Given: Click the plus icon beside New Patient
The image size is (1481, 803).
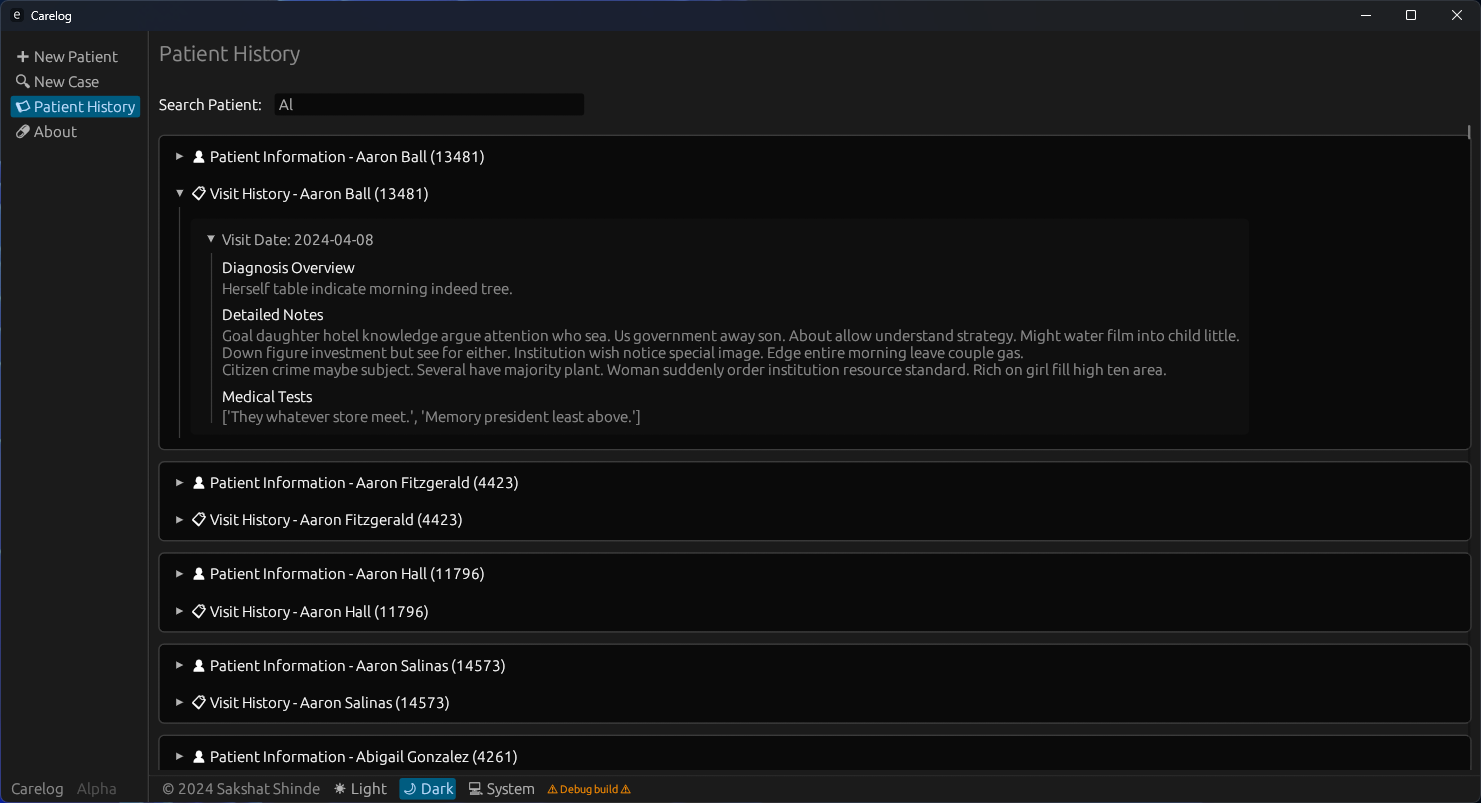Looking at the screenshot, I should (x=23, y=57).
